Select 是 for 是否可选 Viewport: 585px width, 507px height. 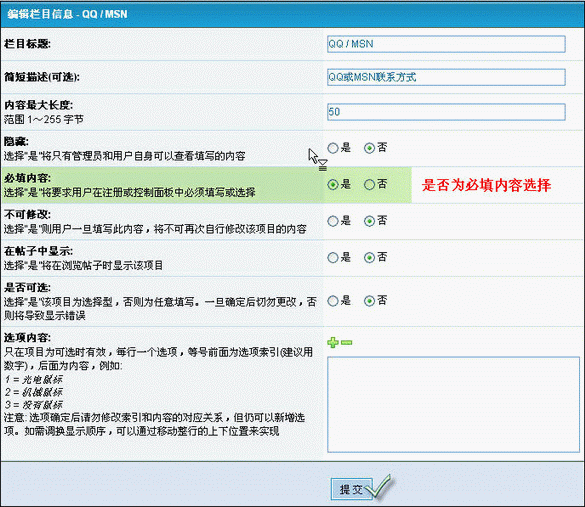tap(332, 301)
